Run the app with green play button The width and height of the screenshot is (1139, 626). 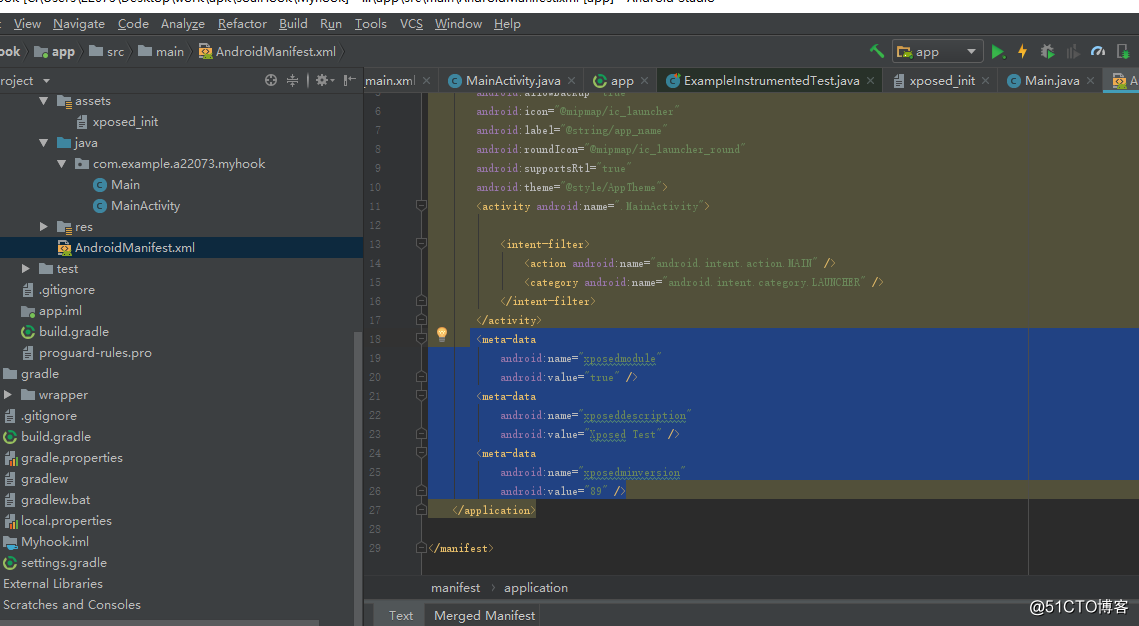coord(998,52)
